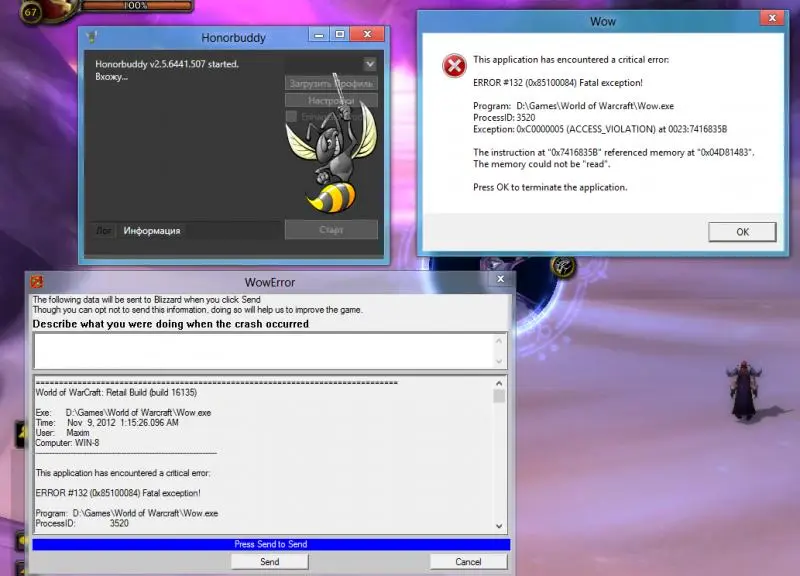The width and height of the screenshot is (800, 576).
Task: Click the Program path line in Wow dialog
Action: click(x=573, y=106)
